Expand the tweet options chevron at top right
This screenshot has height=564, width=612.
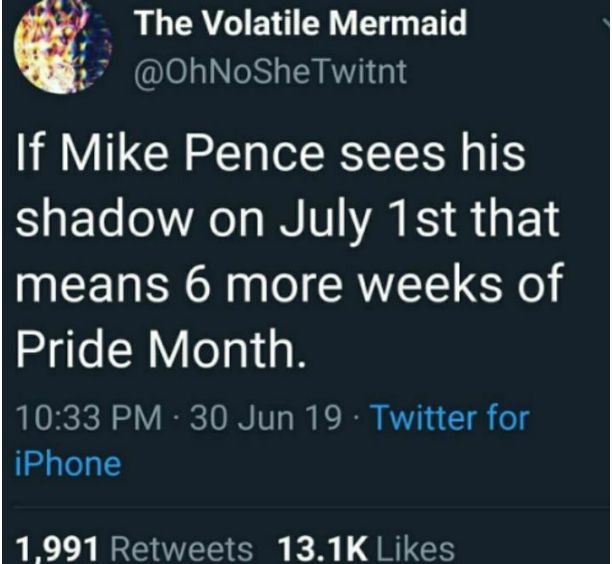(606, 24)
